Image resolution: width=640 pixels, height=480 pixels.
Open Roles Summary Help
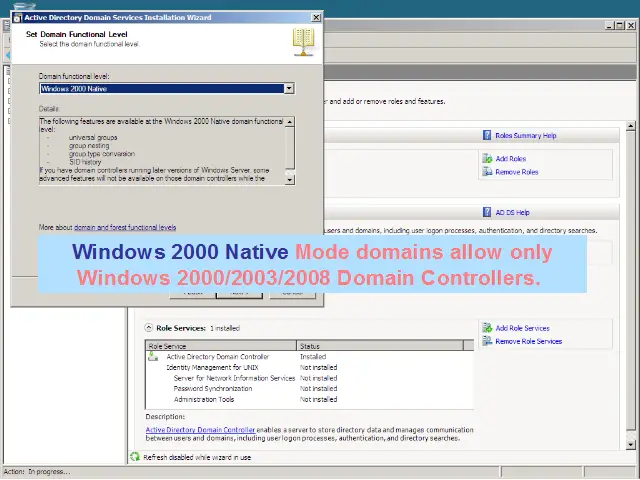pos(526,136)
